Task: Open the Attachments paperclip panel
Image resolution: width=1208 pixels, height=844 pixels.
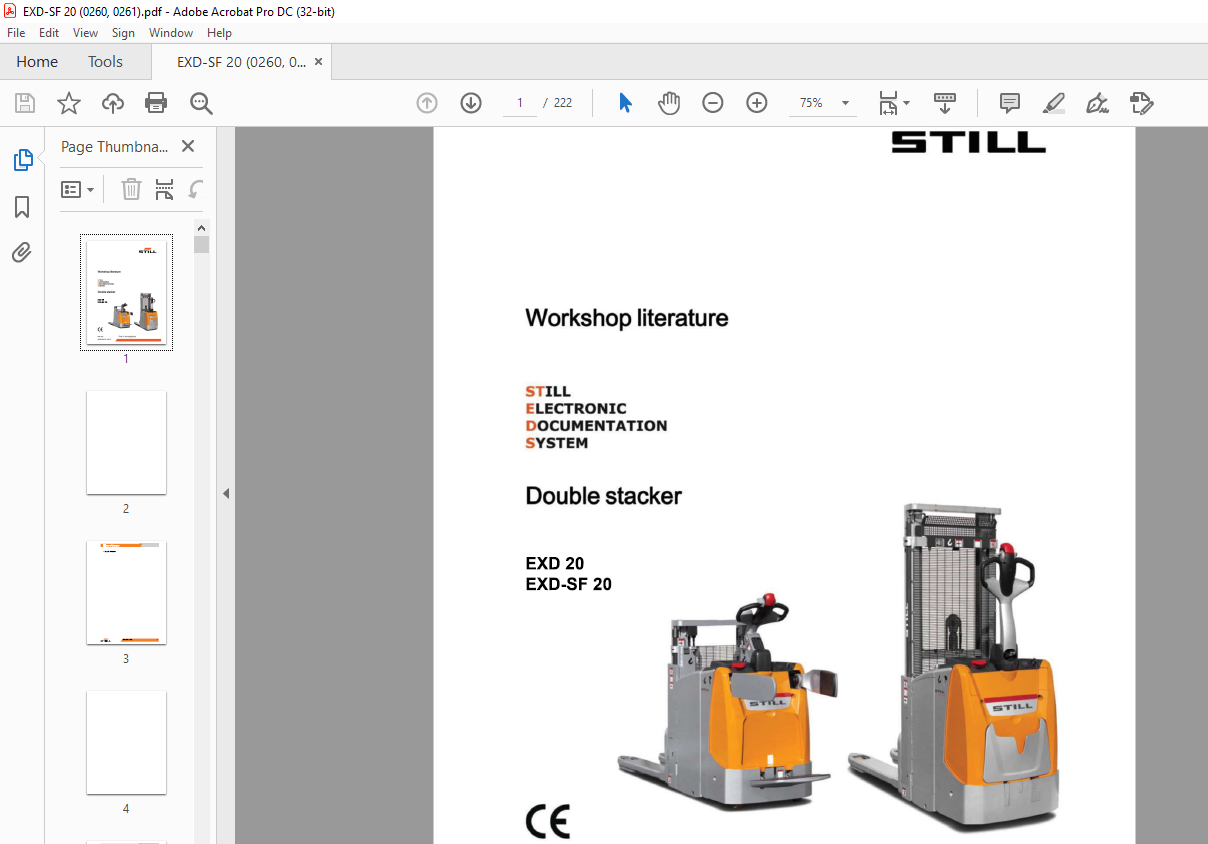Action: [22, 252]
